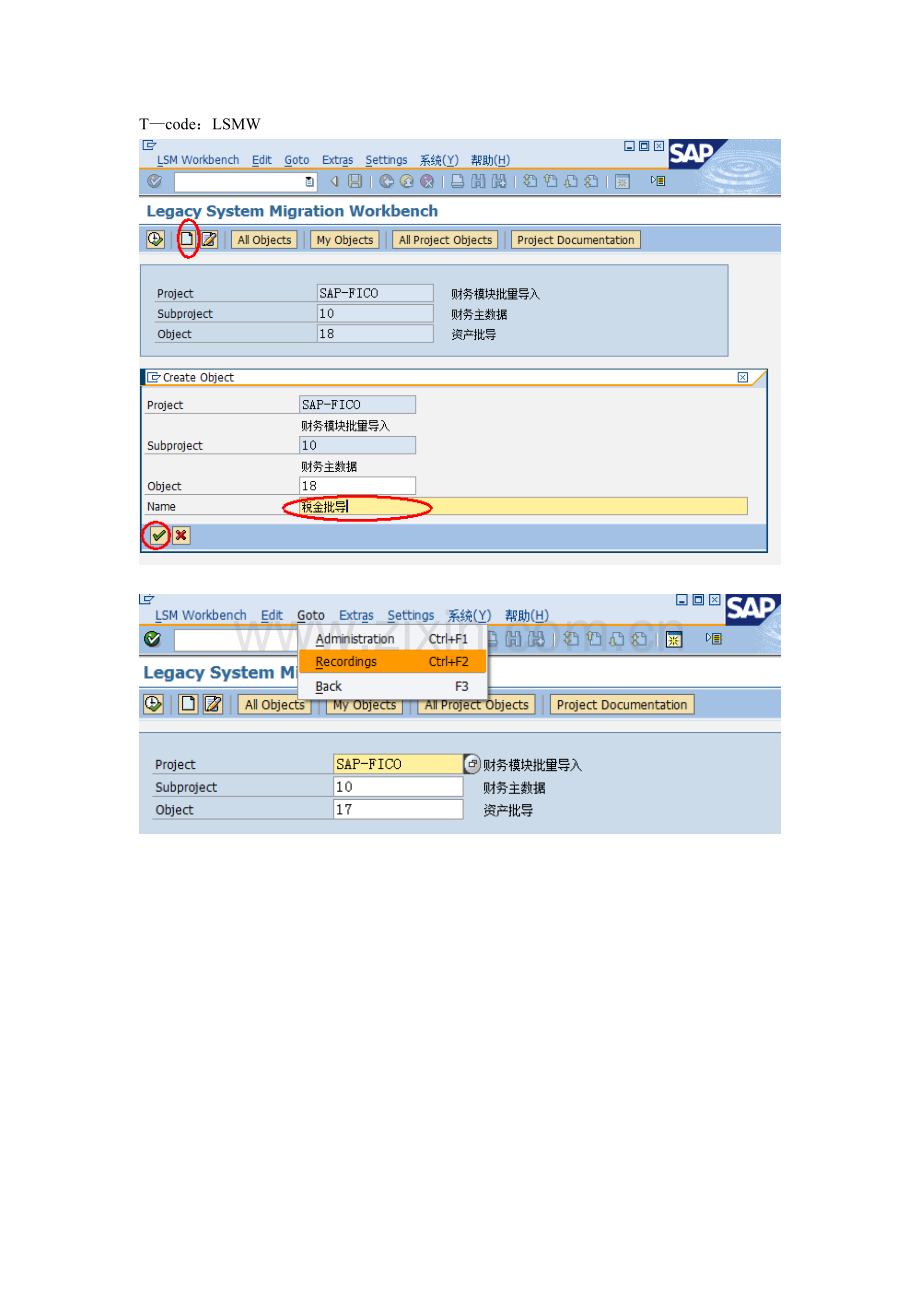Image resolution: width=920 pixels, height=1302 pixels.
Task: Click Previous Page icon in window behind Create Object dialog
Action: (551, 181)
